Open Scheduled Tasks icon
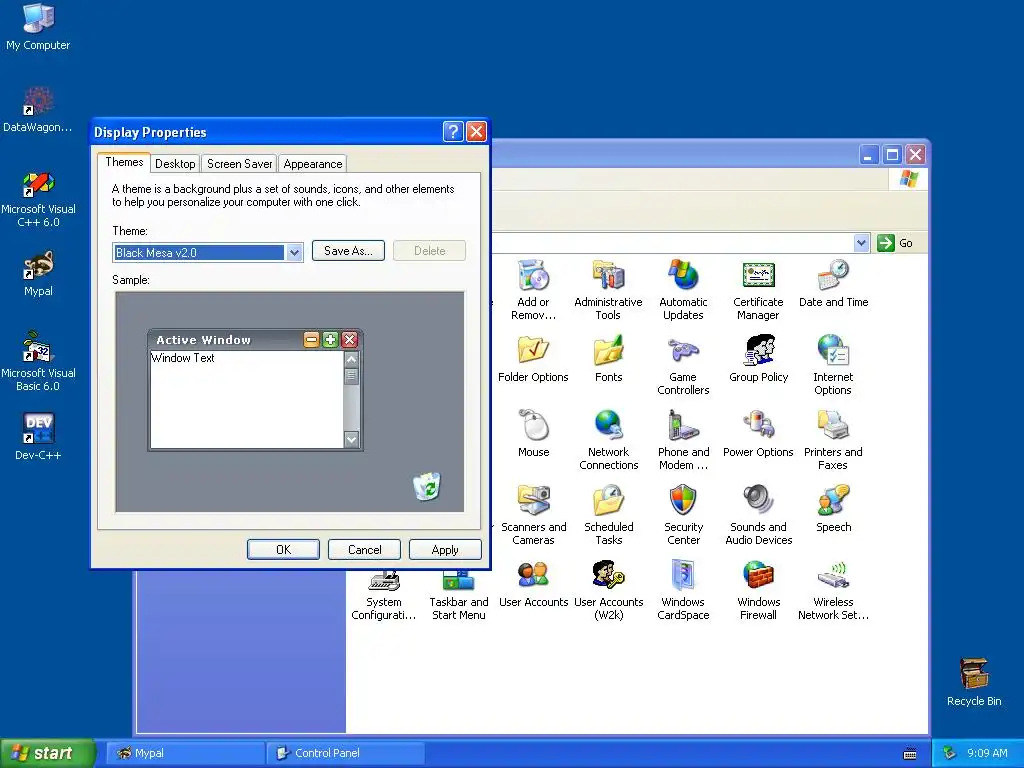The image size is (1024, 768). [x=608, y=515]
